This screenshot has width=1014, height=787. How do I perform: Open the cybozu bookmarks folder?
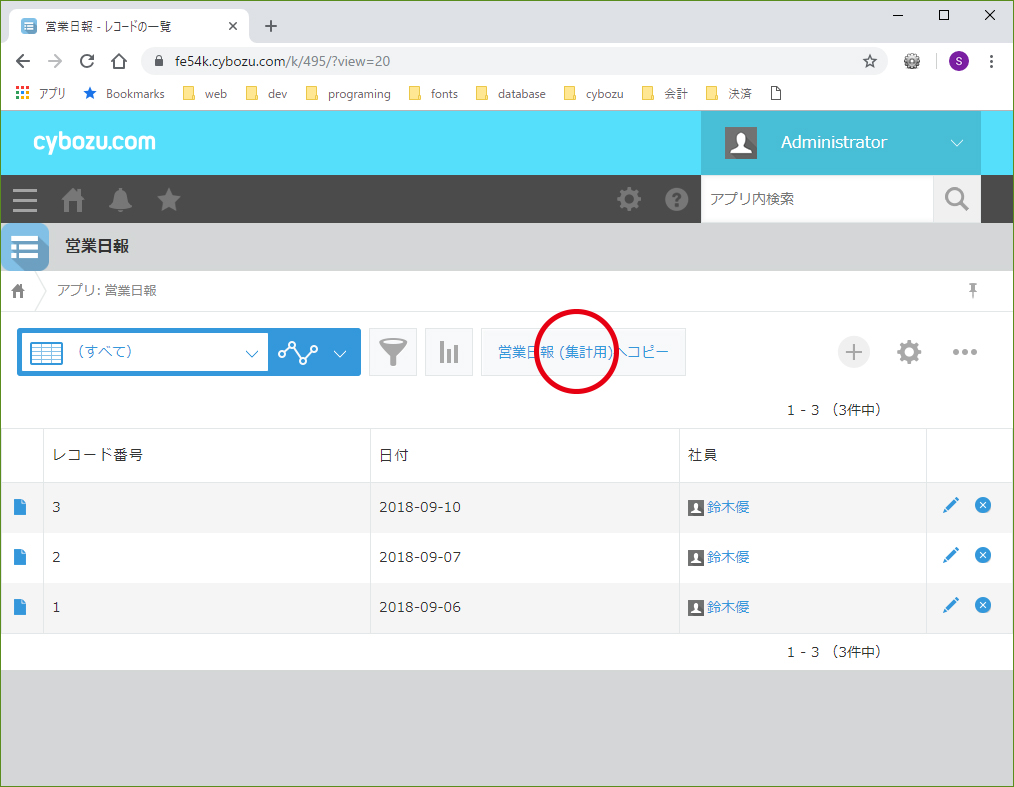[x=594, y=94]
